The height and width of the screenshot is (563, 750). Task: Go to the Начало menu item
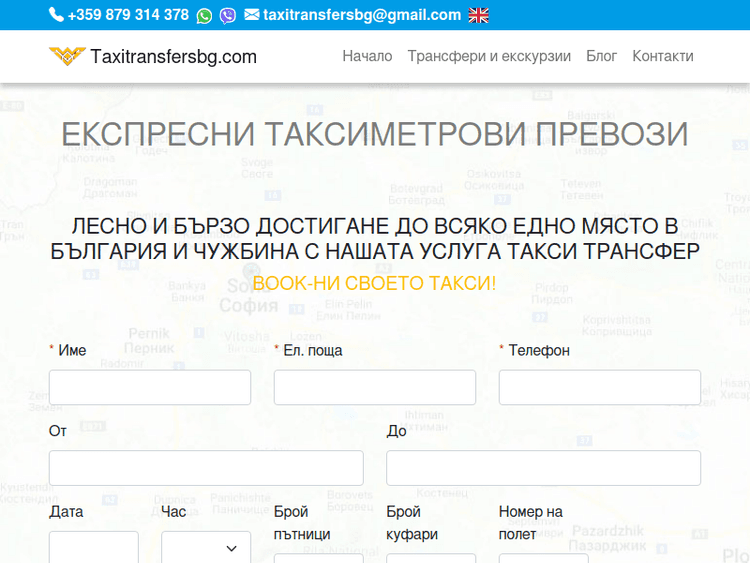tap(367, 56)
